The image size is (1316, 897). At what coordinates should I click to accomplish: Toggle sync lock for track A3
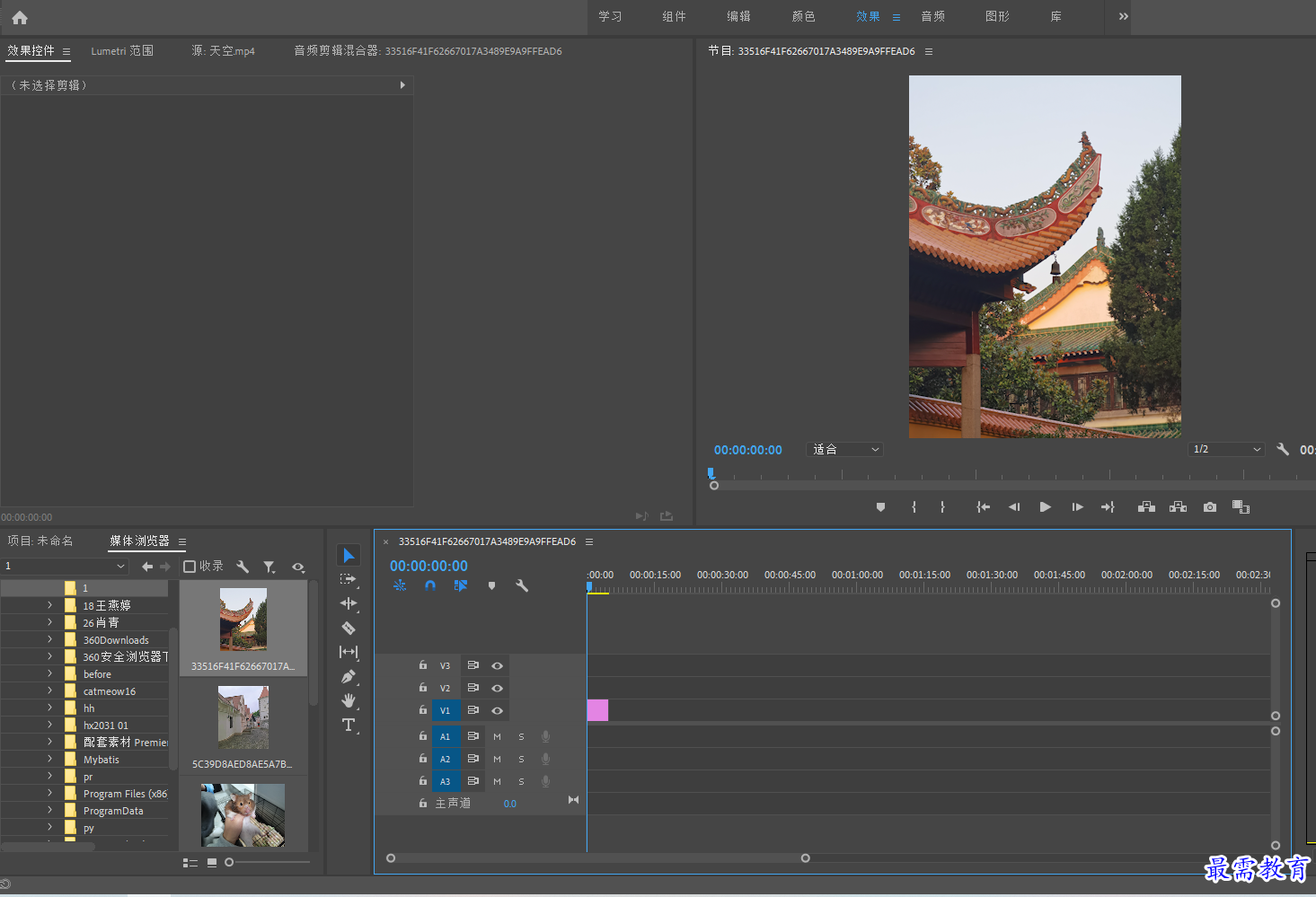pyautogui.click(x=473, y=781)
